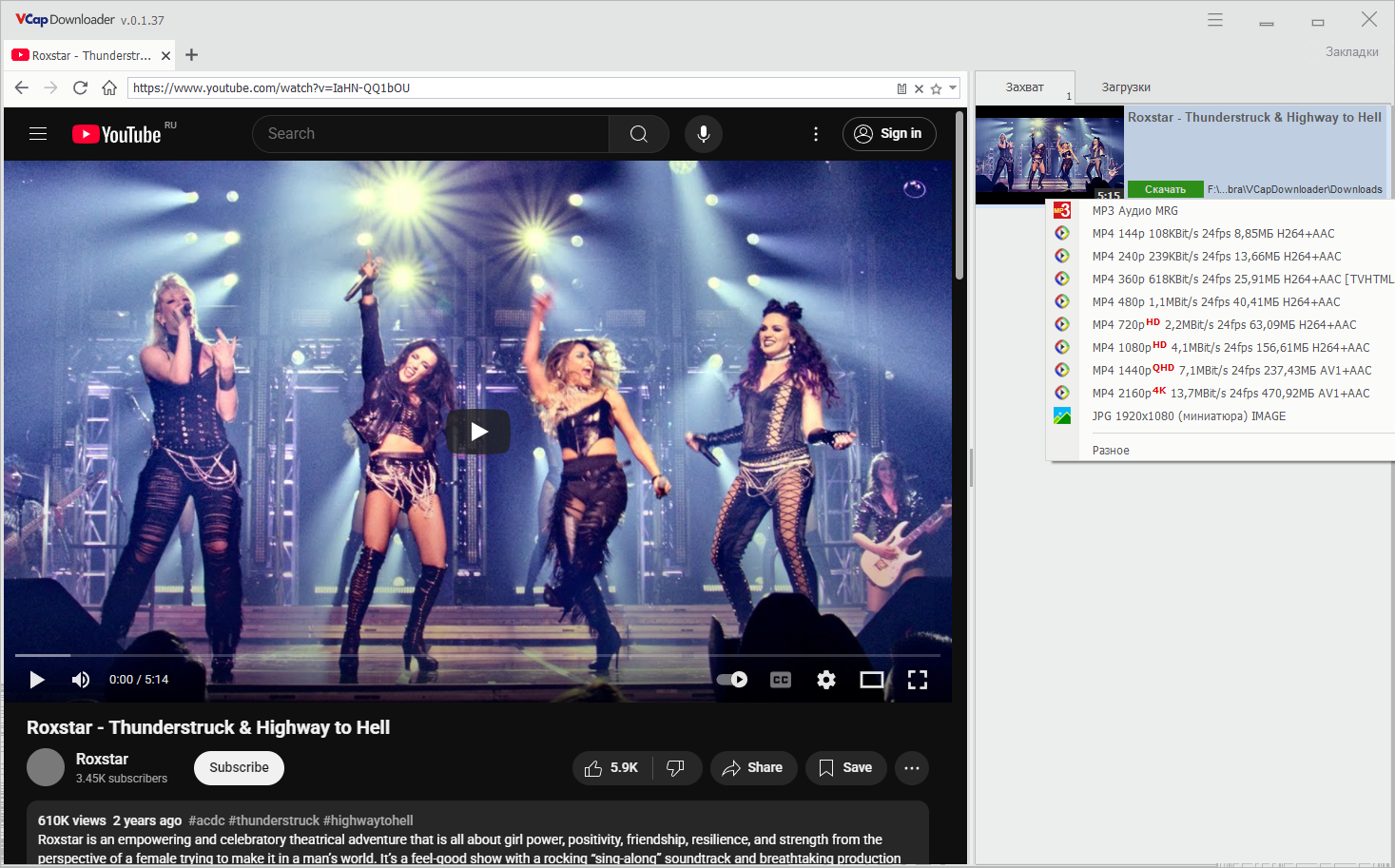Switch to the Загрузки tab
The image size is (1395, 868).
(1126, 87)
